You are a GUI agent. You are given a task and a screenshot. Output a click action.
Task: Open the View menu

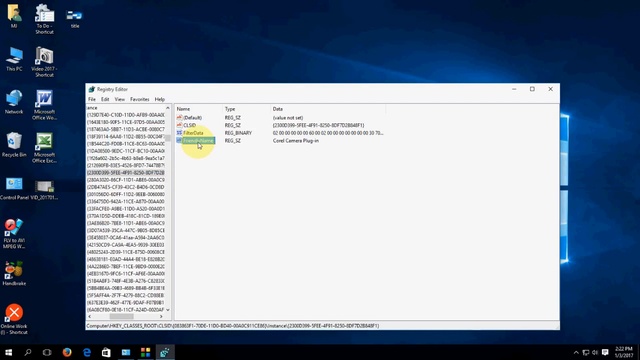pyautogui.click(x=120, y=99)
